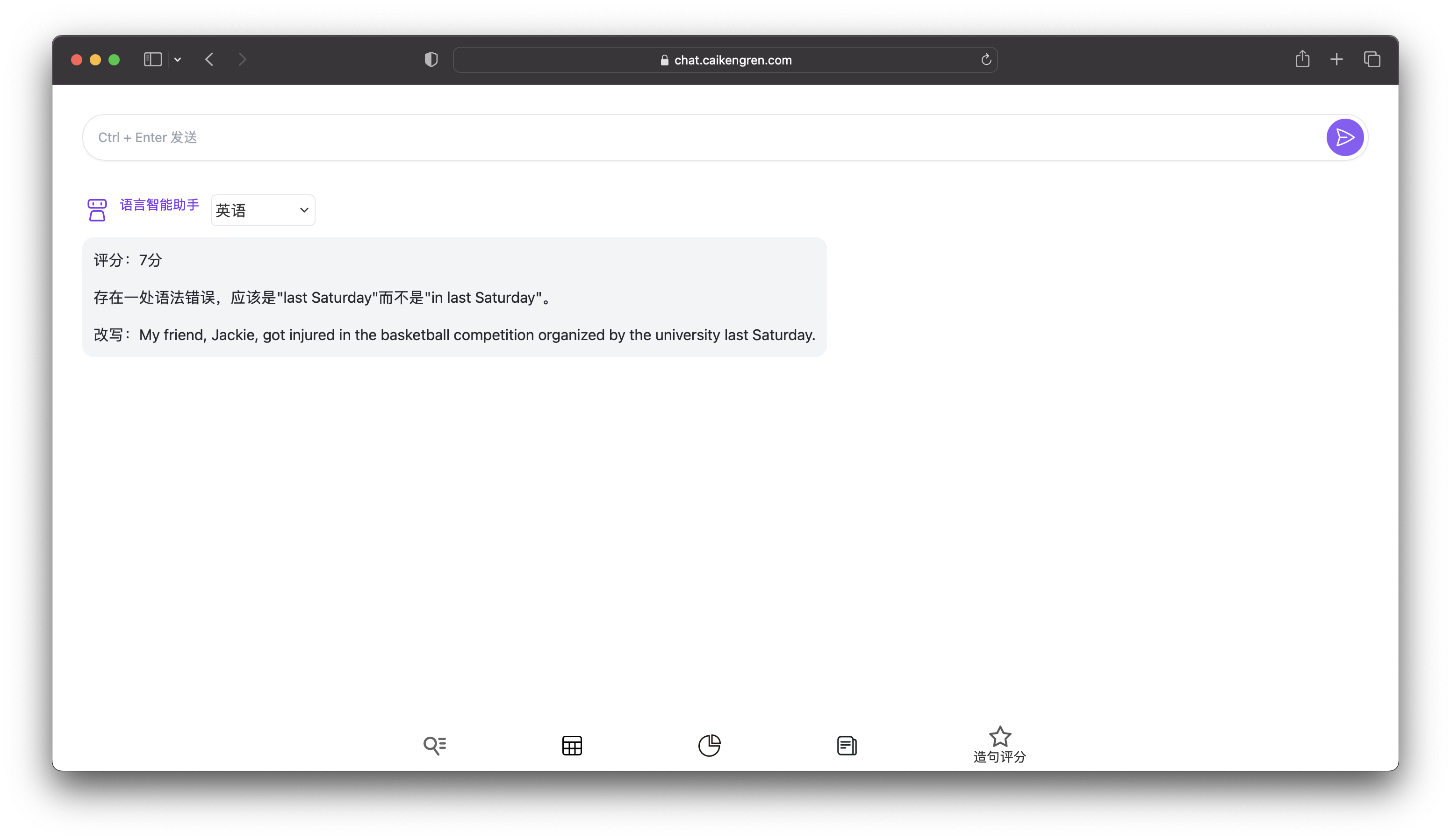Toggle the Safari sidebar
This screenshot has width=1451, height=840.
152,59
